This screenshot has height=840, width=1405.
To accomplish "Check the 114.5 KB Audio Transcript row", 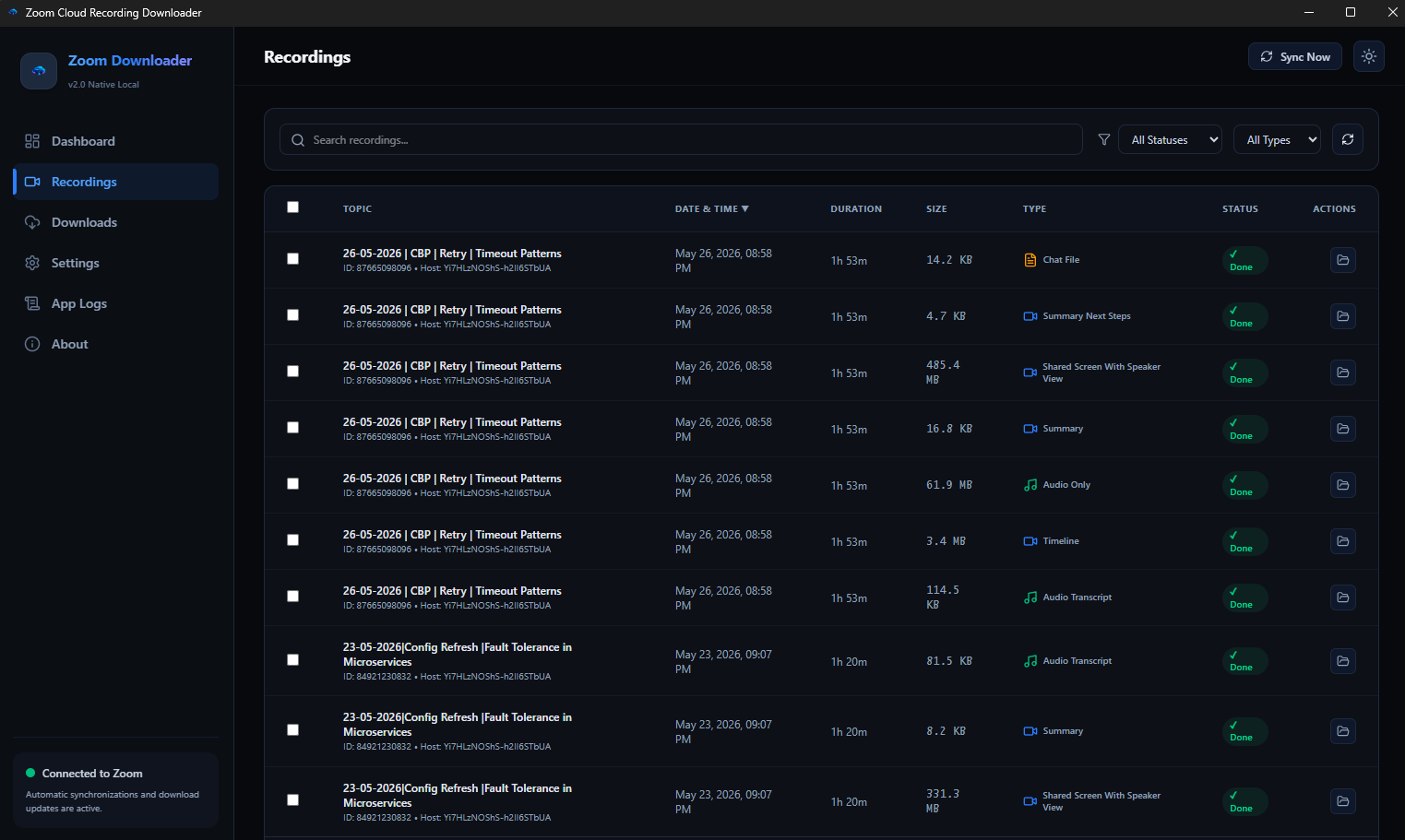I will click(x=292, y=597).
